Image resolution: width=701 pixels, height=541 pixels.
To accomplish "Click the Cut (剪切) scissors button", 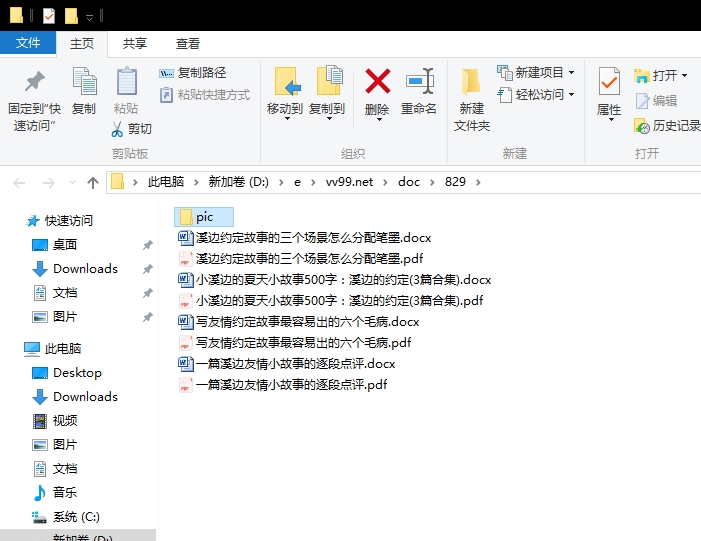I will 131,129.
